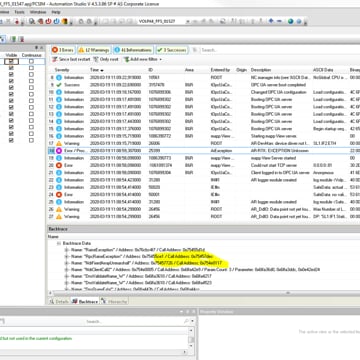360x360 pixels.
Task: Click the Only root filter icon
Action: (96, 59)
